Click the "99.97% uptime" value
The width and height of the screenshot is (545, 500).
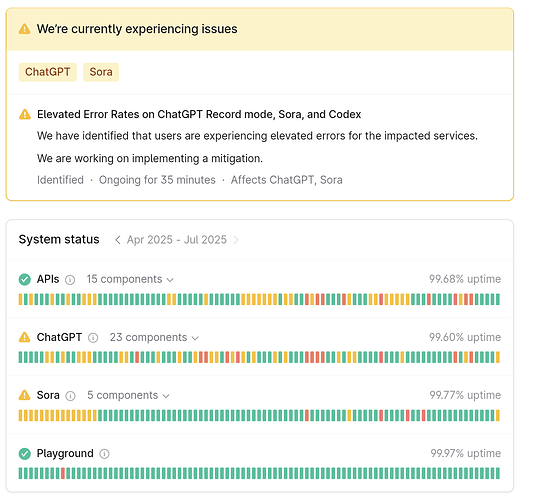pos(466,453)
